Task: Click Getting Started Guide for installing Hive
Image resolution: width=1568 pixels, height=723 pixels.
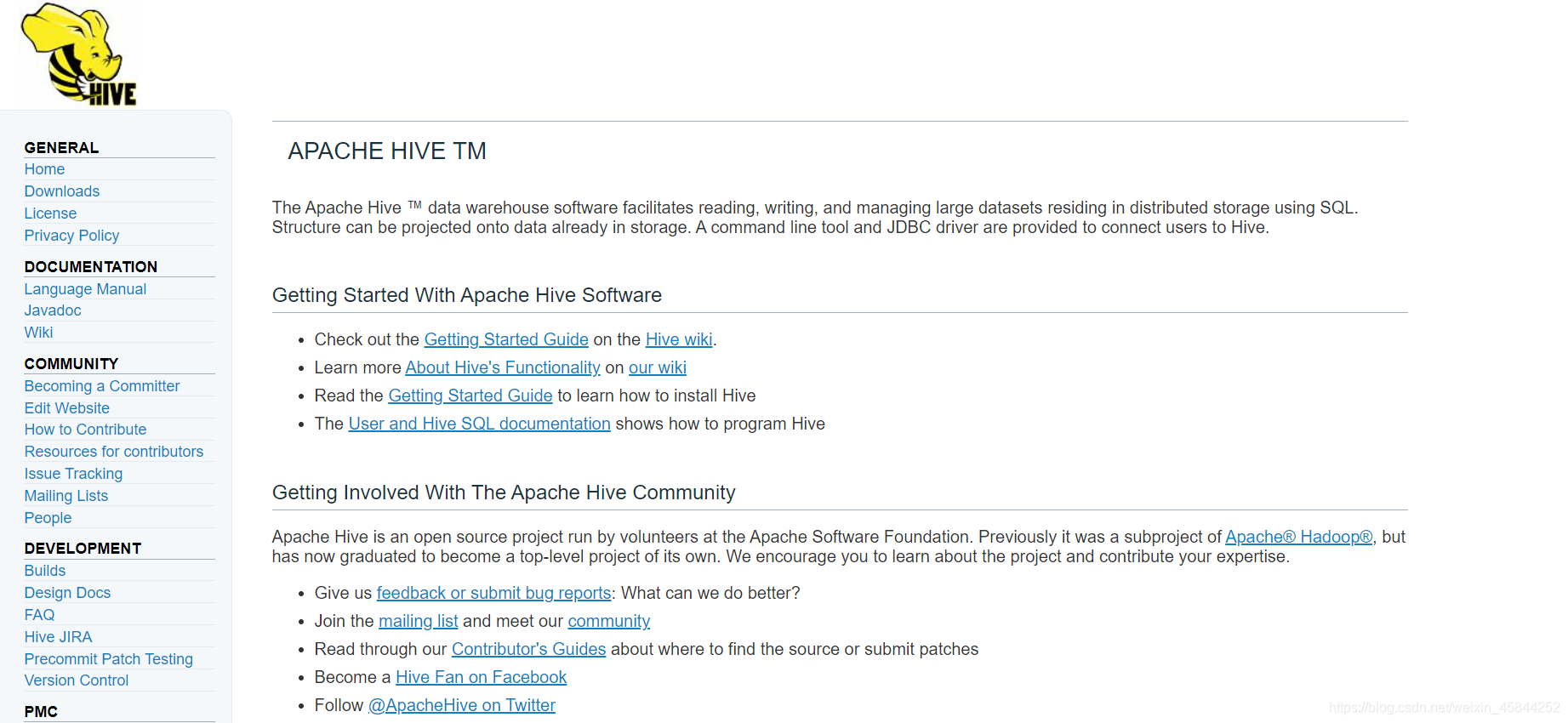Action: (470, 396)
